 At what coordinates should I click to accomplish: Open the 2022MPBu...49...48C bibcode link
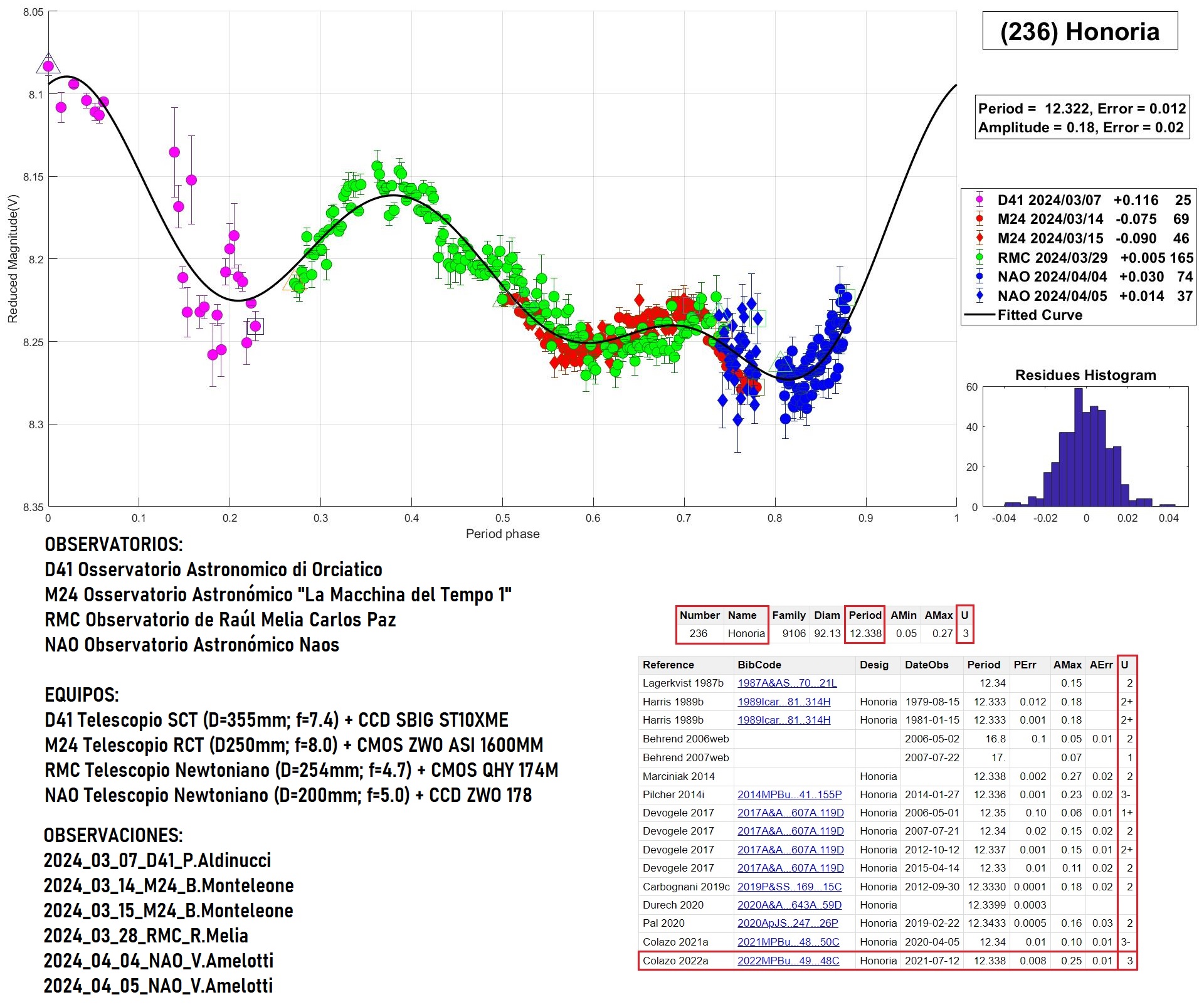(788, 961)
